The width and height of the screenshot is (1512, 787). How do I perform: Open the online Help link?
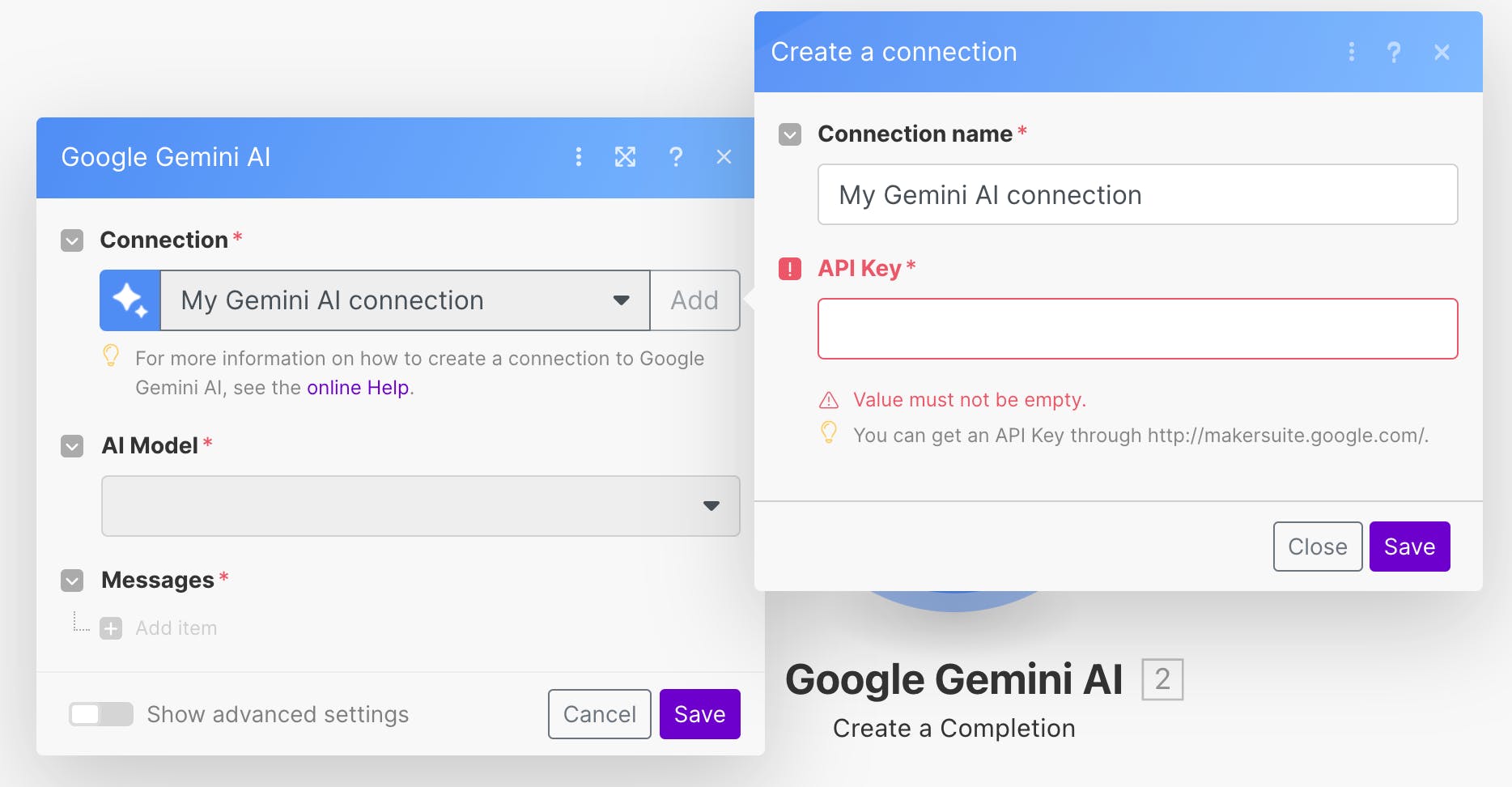tap(357, 388)
